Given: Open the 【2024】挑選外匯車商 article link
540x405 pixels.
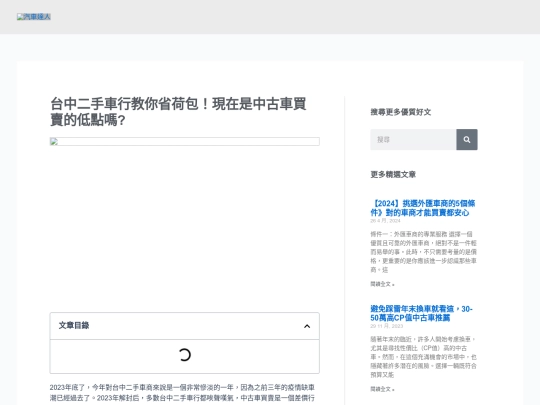Looking at the screenshot, I should [x=423, y=208].
